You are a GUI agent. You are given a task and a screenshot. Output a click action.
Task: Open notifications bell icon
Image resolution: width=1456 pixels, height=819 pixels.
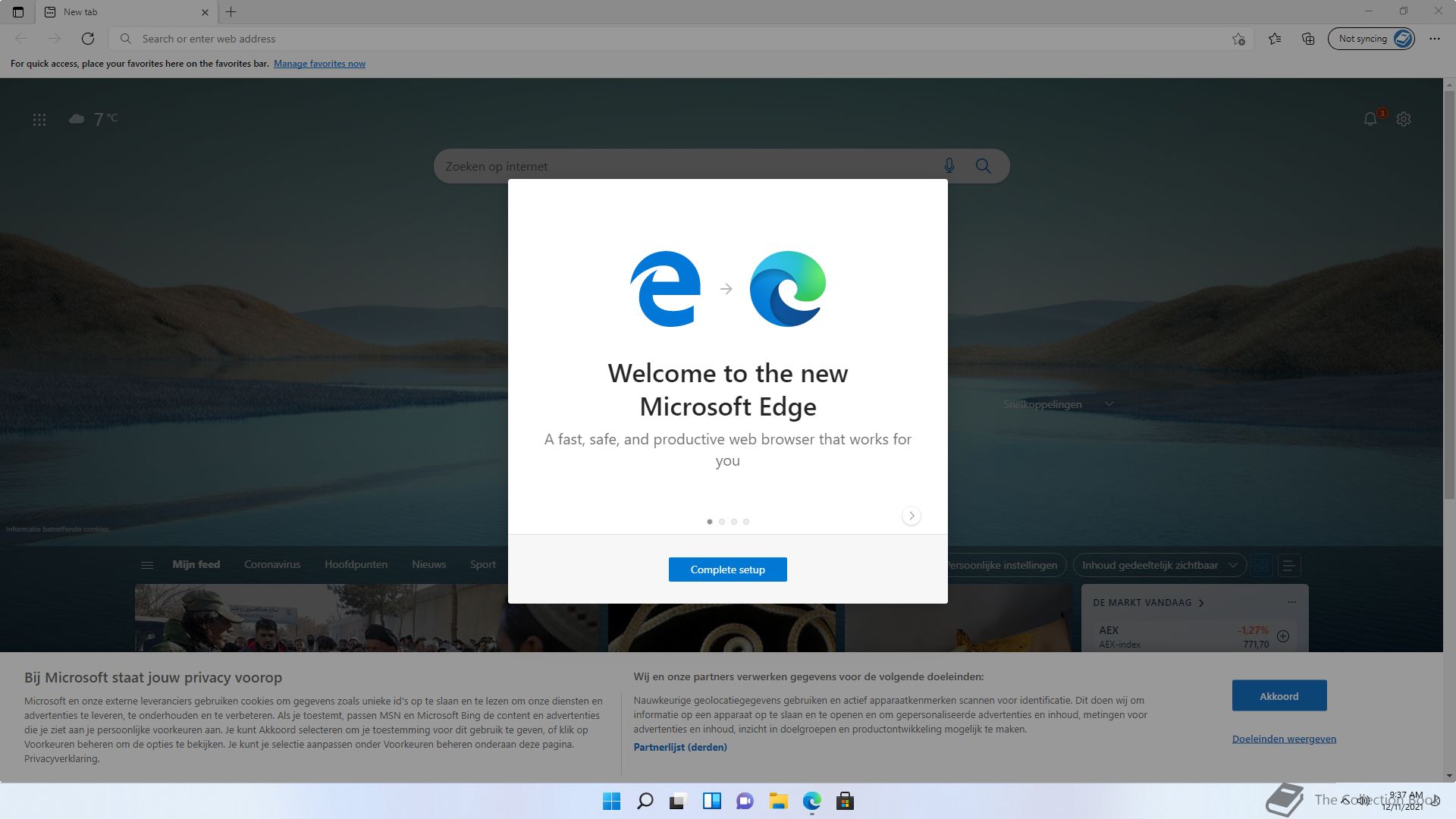[1370, 119]
